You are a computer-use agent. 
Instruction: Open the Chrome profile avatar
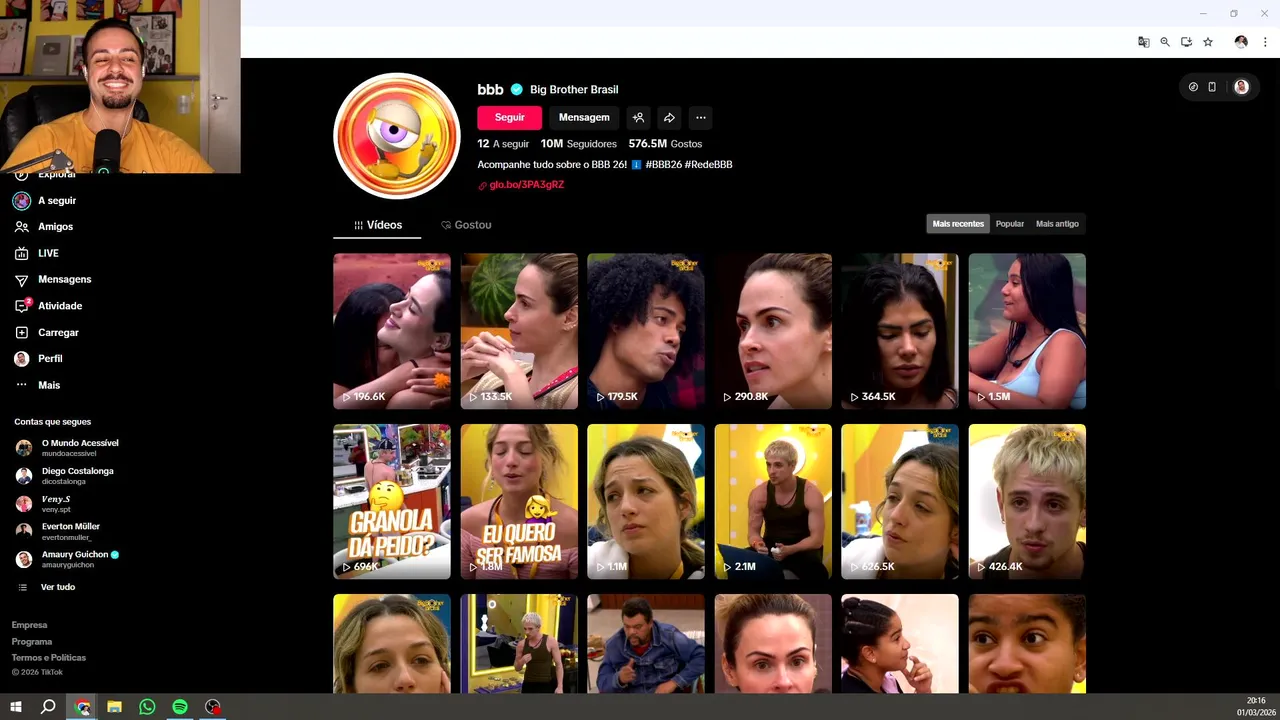(x=1241, y=42)
